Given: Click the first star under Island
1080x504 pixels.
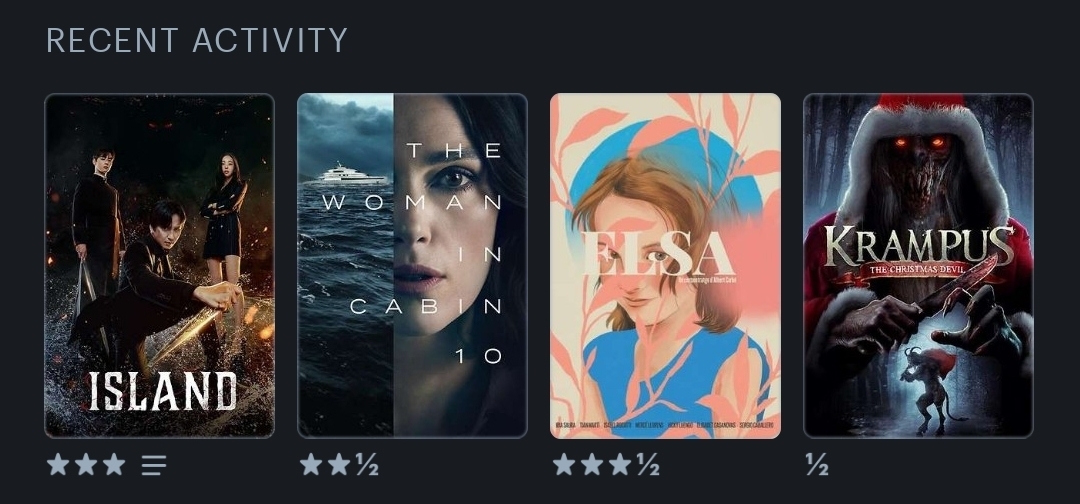Looking at the screenshot, I should [x=58, y=465].
